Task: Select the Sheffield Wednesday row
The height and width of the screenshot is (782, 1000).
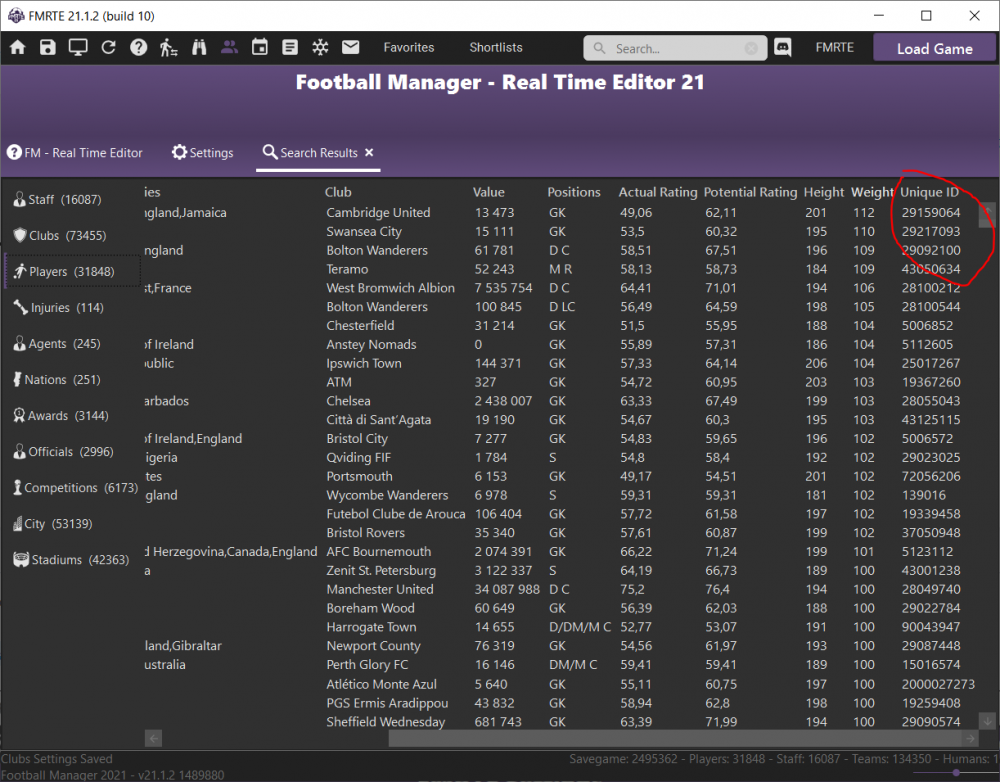Action: 561,721
